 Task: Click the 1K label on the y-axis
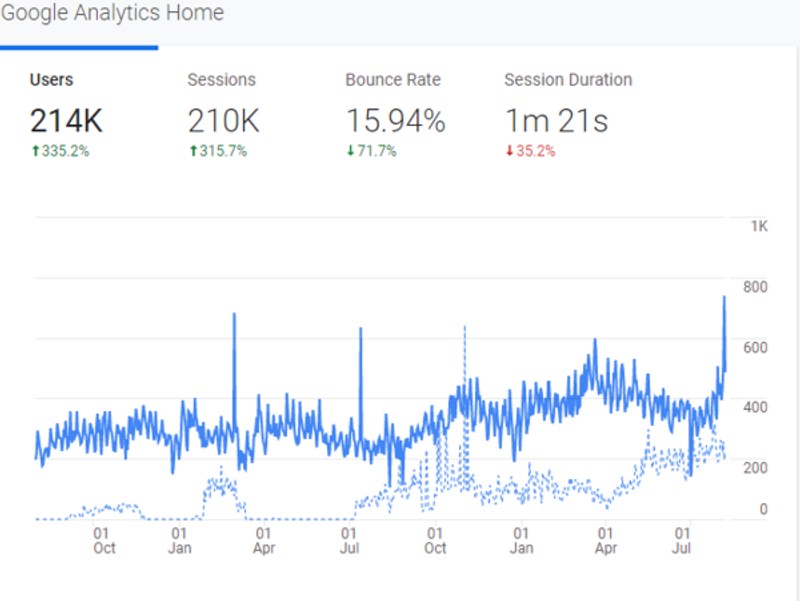pos(759,227)
